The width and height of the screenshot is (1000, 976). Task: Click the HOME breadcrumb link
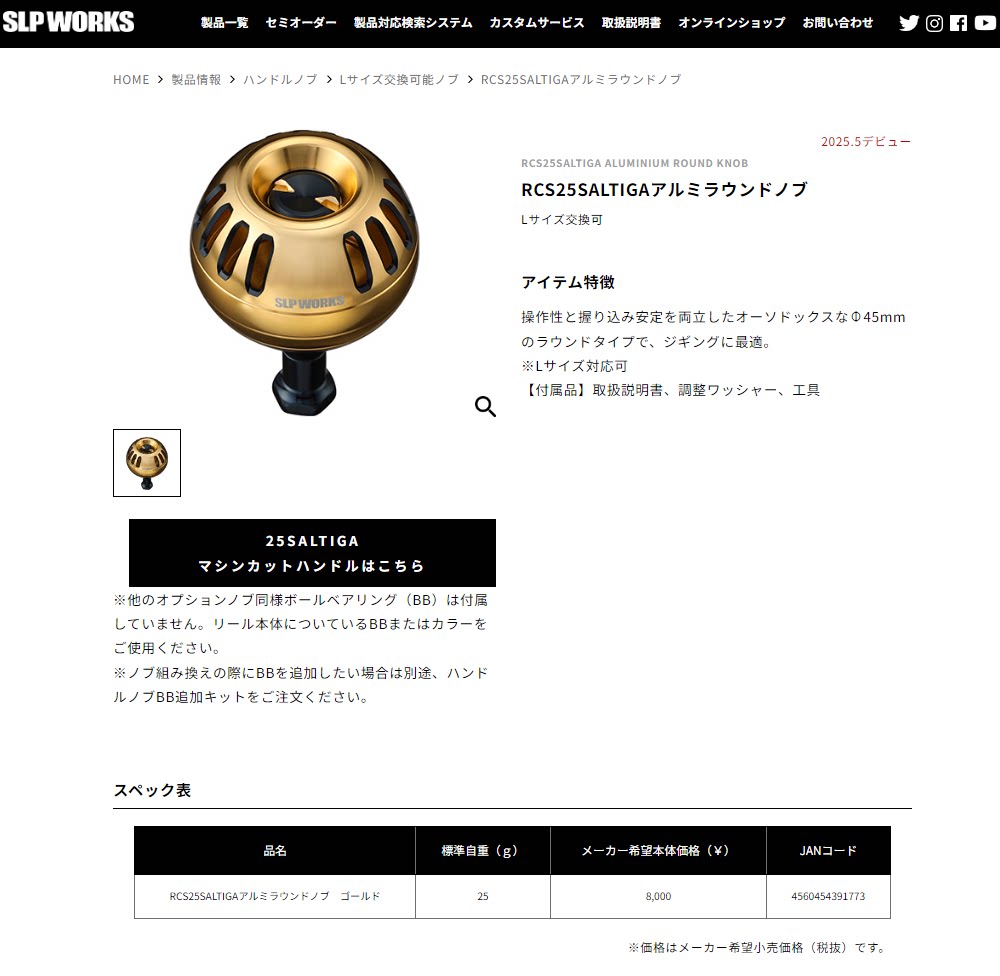point(131,80)
